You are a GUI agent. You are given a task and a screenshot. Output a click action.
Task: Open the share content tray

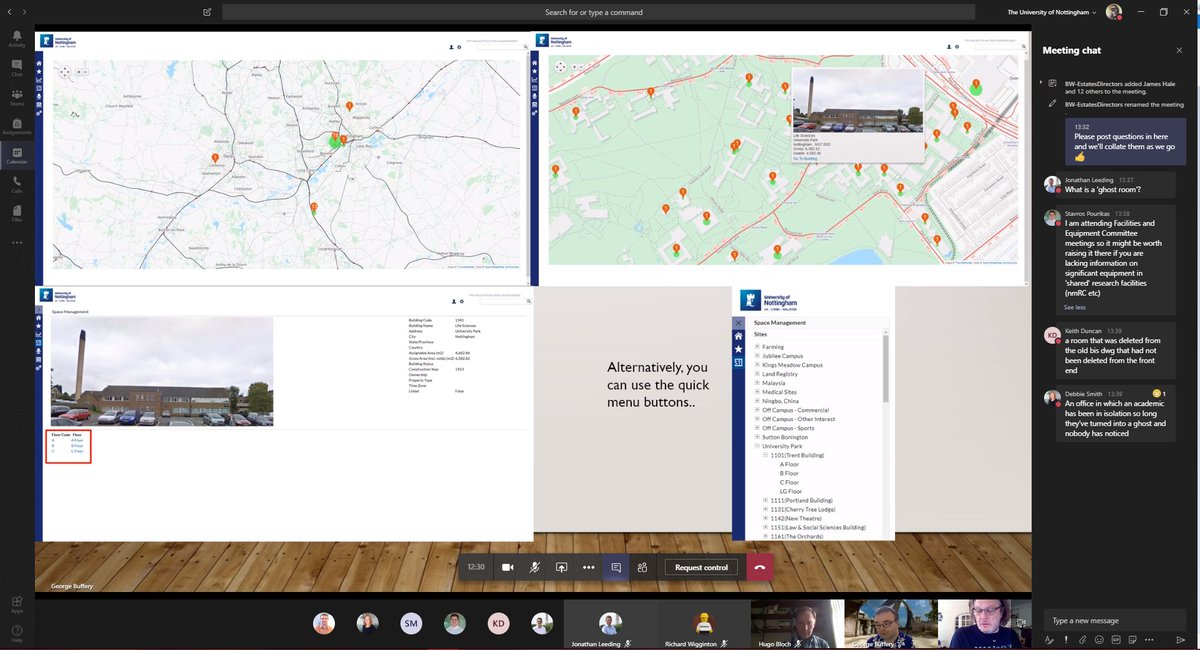(562, 567)
